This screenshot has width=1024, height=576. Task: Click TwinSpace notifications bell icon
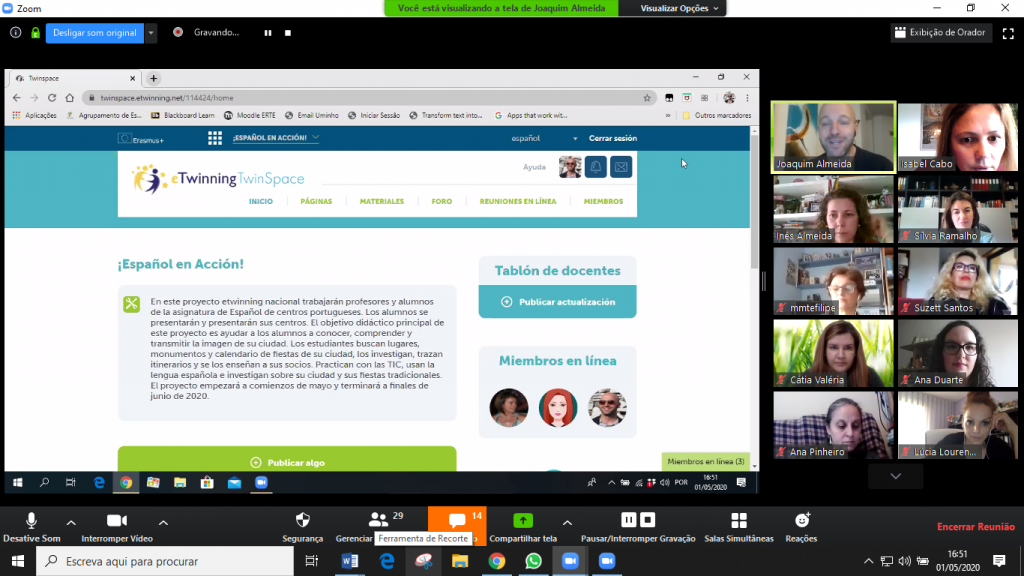pyautogui.click(x=596, y=167)
